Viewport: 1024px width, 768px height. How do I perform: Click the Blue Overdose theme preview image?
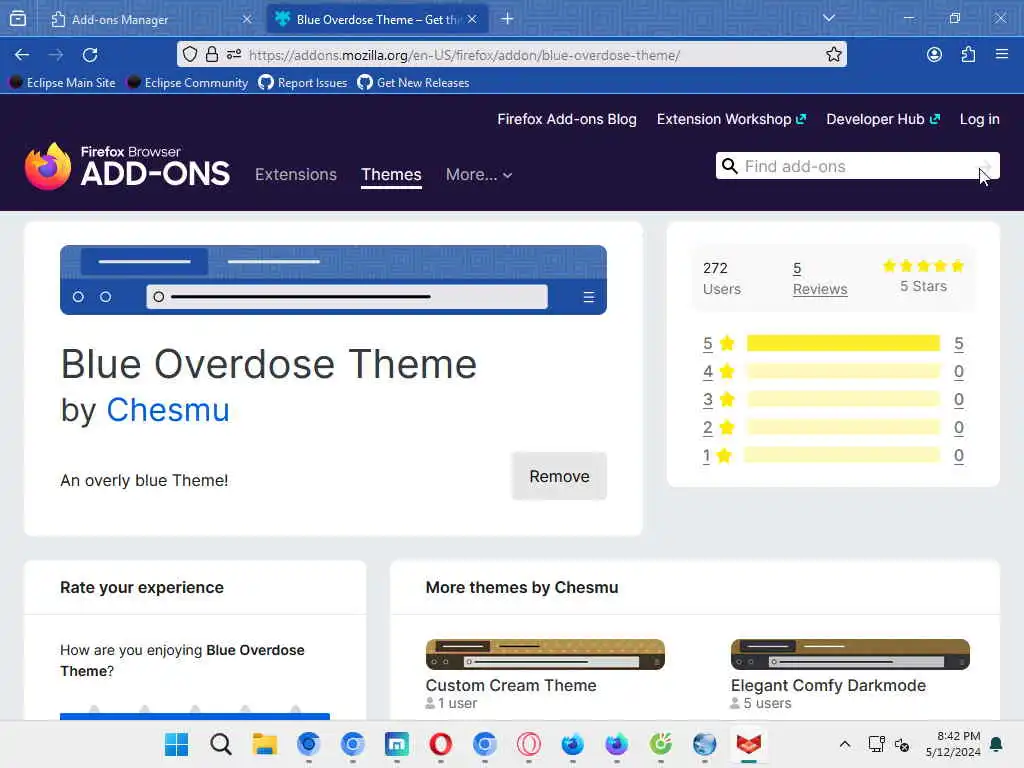tap(333, 280)
